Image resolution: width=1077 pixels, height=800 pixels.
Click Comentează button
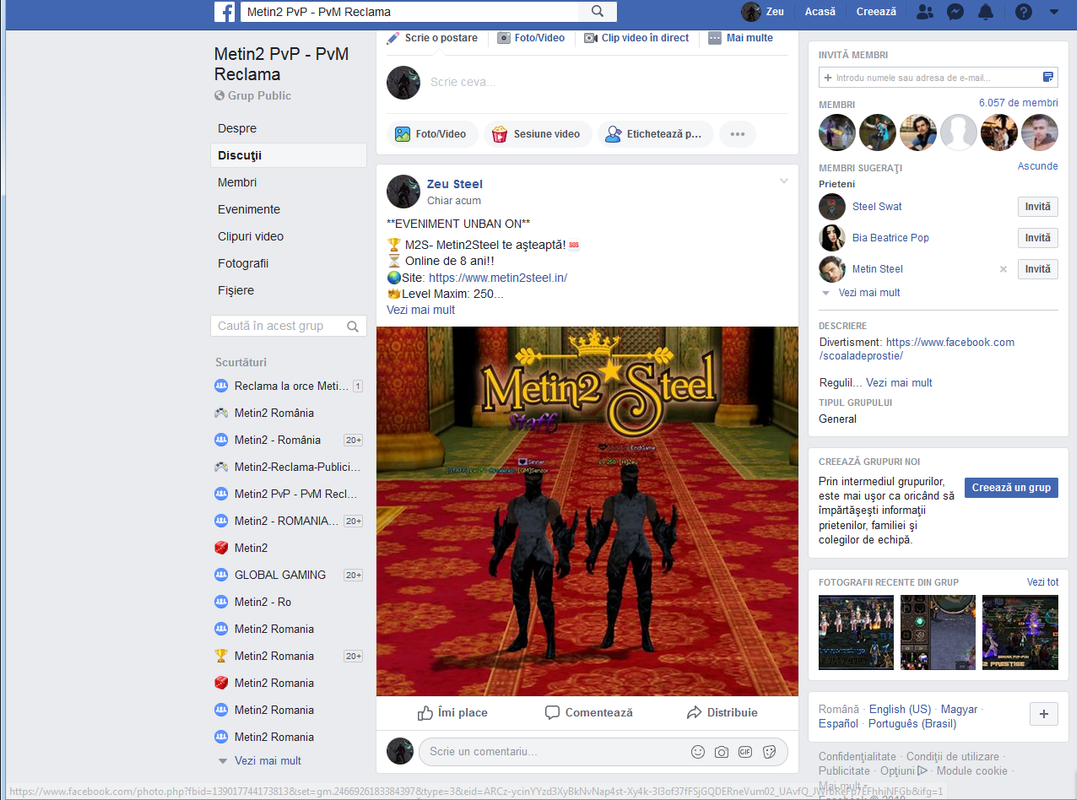589,713
